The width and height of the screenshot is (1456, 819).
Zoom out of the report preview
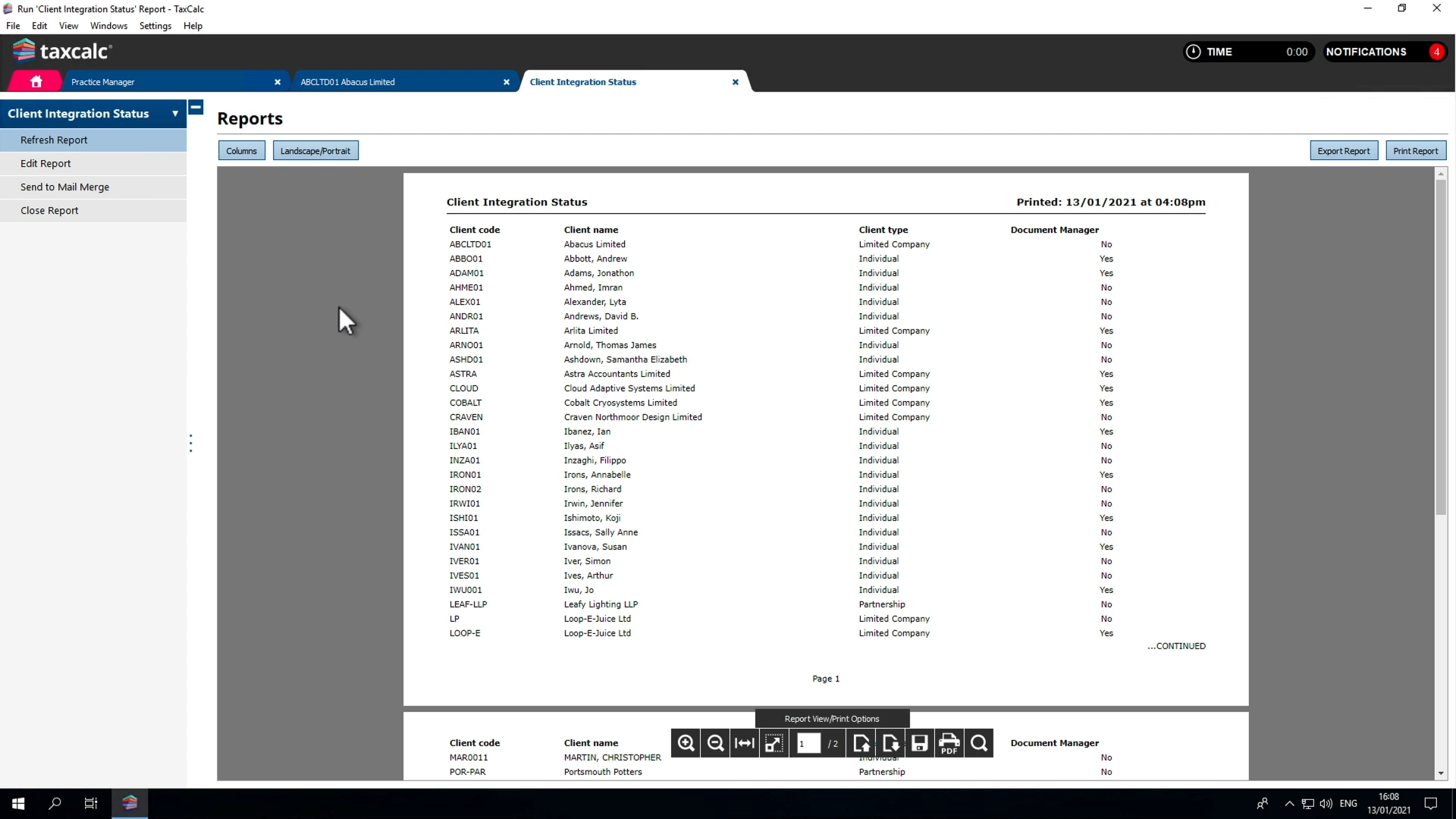click(x=715, y=743)
